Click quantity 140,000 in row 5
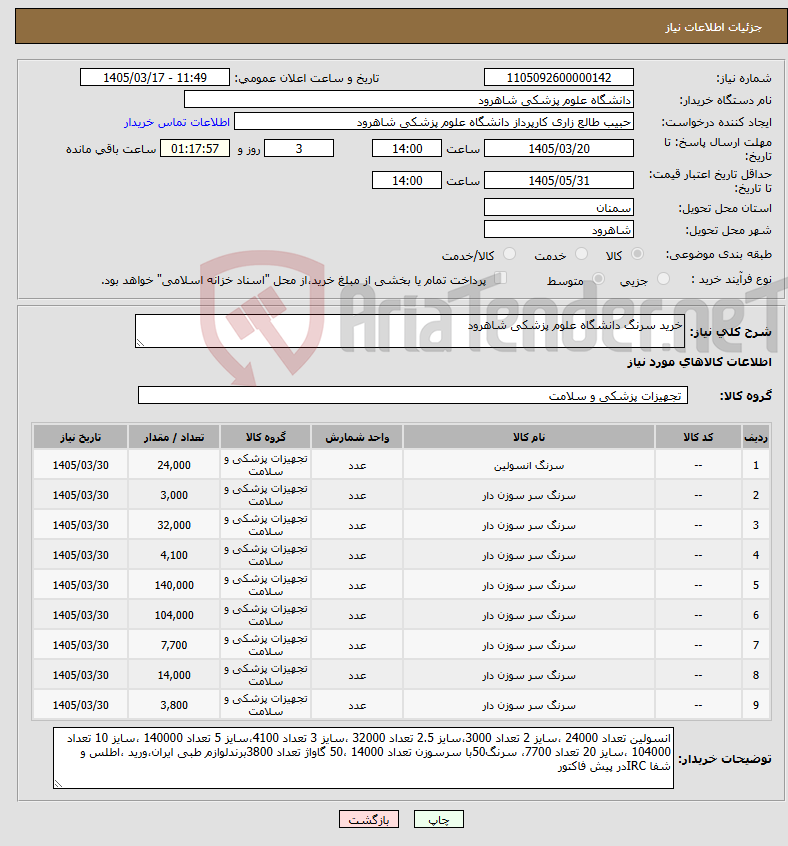 [174, 585]
